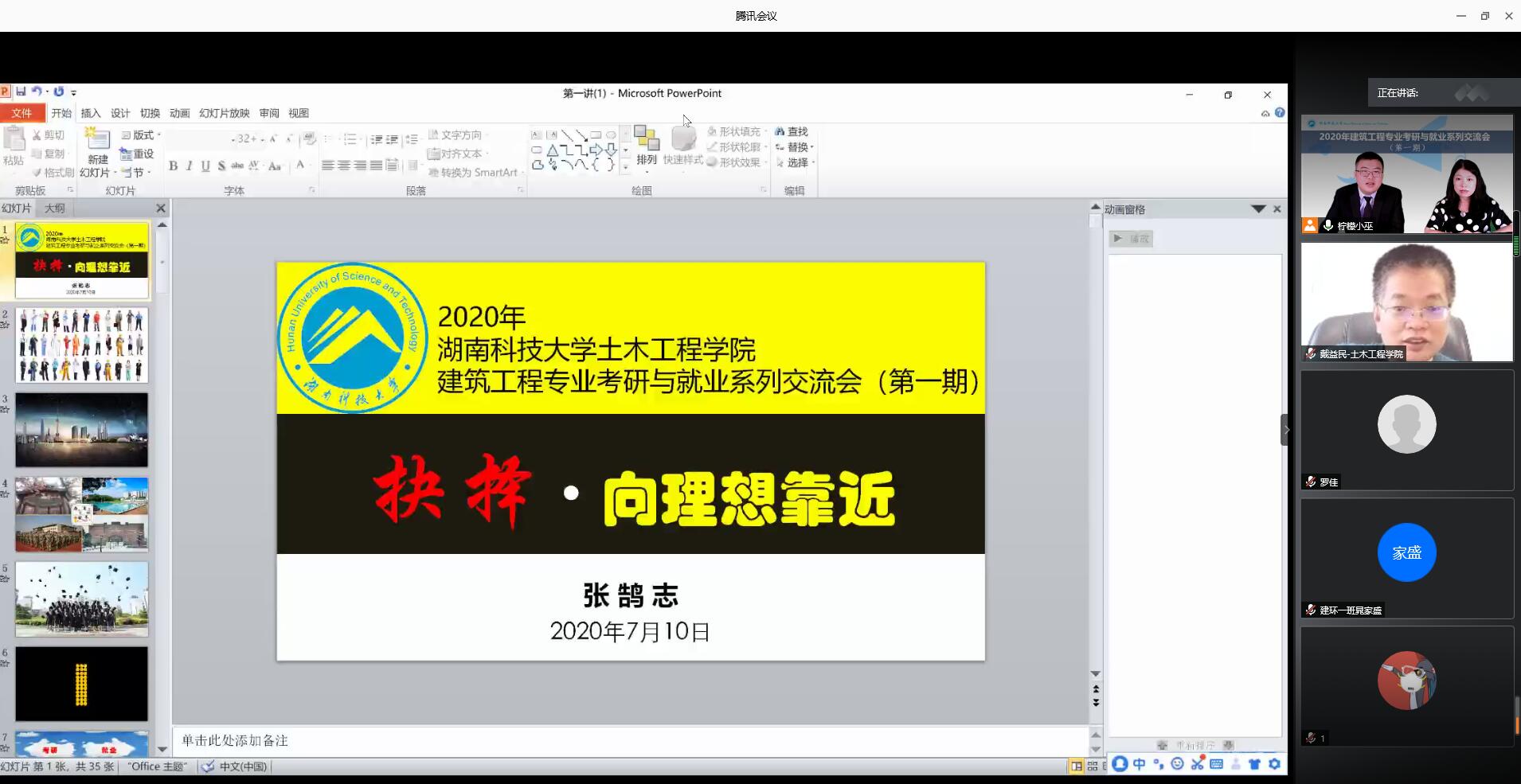Toggle underline formatting

point(205,166)
